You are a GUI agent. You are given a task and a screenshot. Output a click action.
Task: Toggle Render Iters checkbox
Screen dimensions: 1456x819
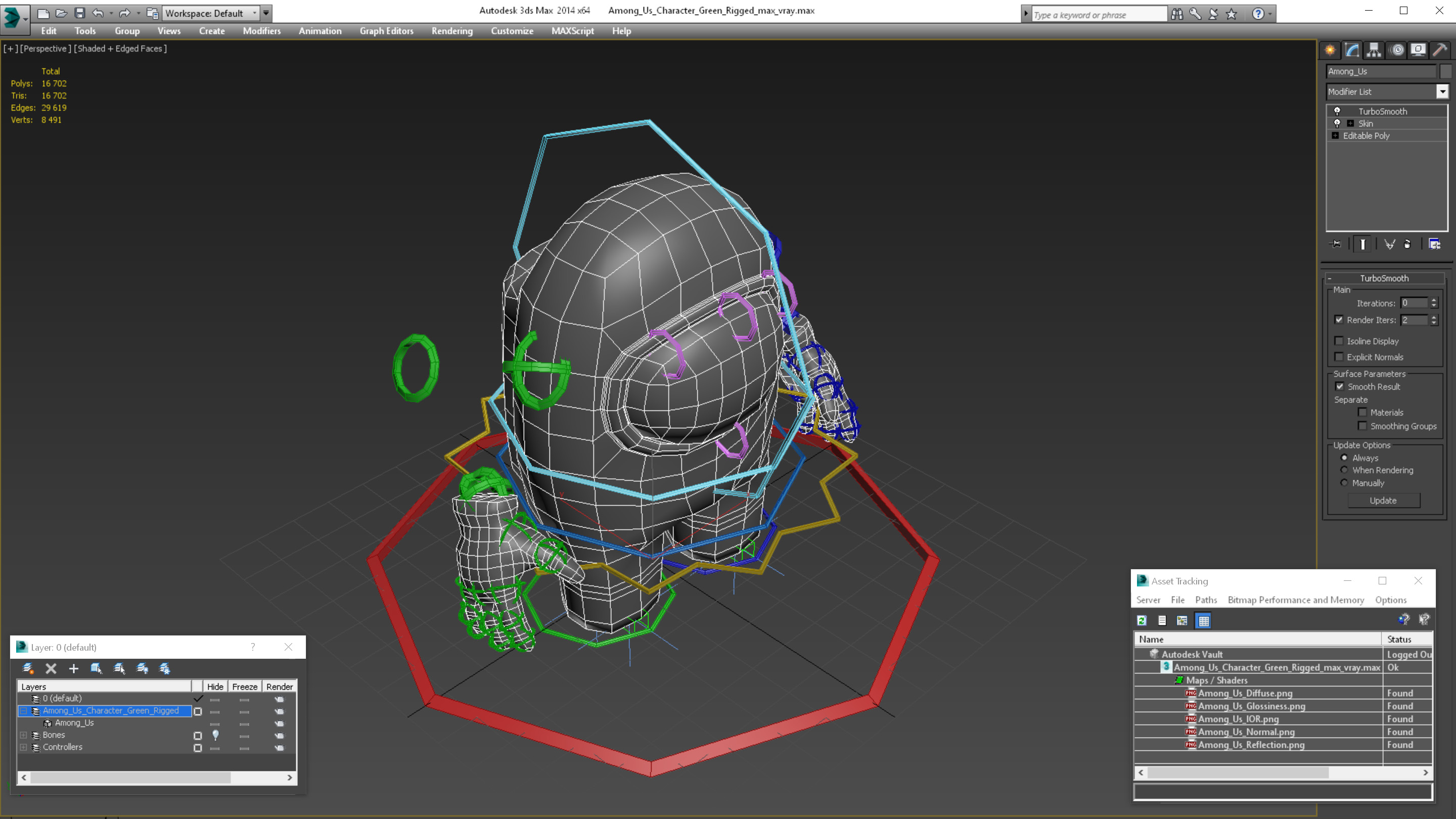coord(1338,320)
